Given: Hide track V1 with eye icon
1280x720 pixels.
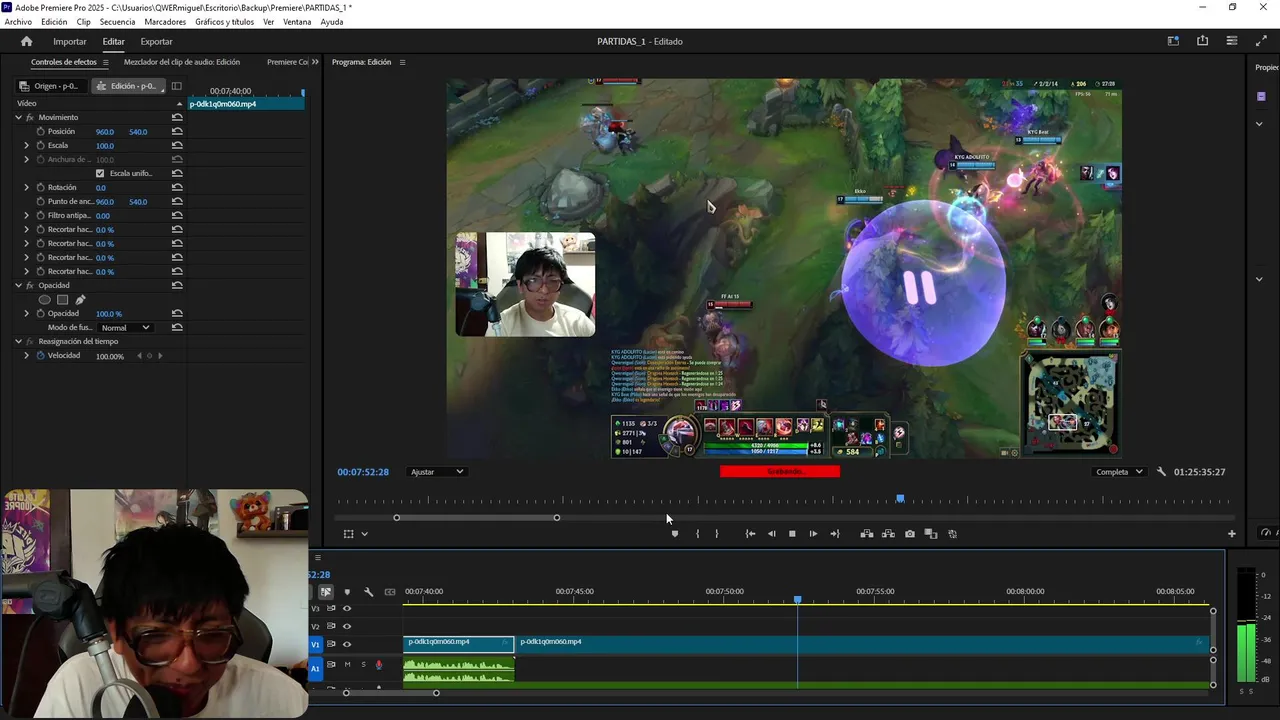Looking at the screenshot, I should [347, 644].
